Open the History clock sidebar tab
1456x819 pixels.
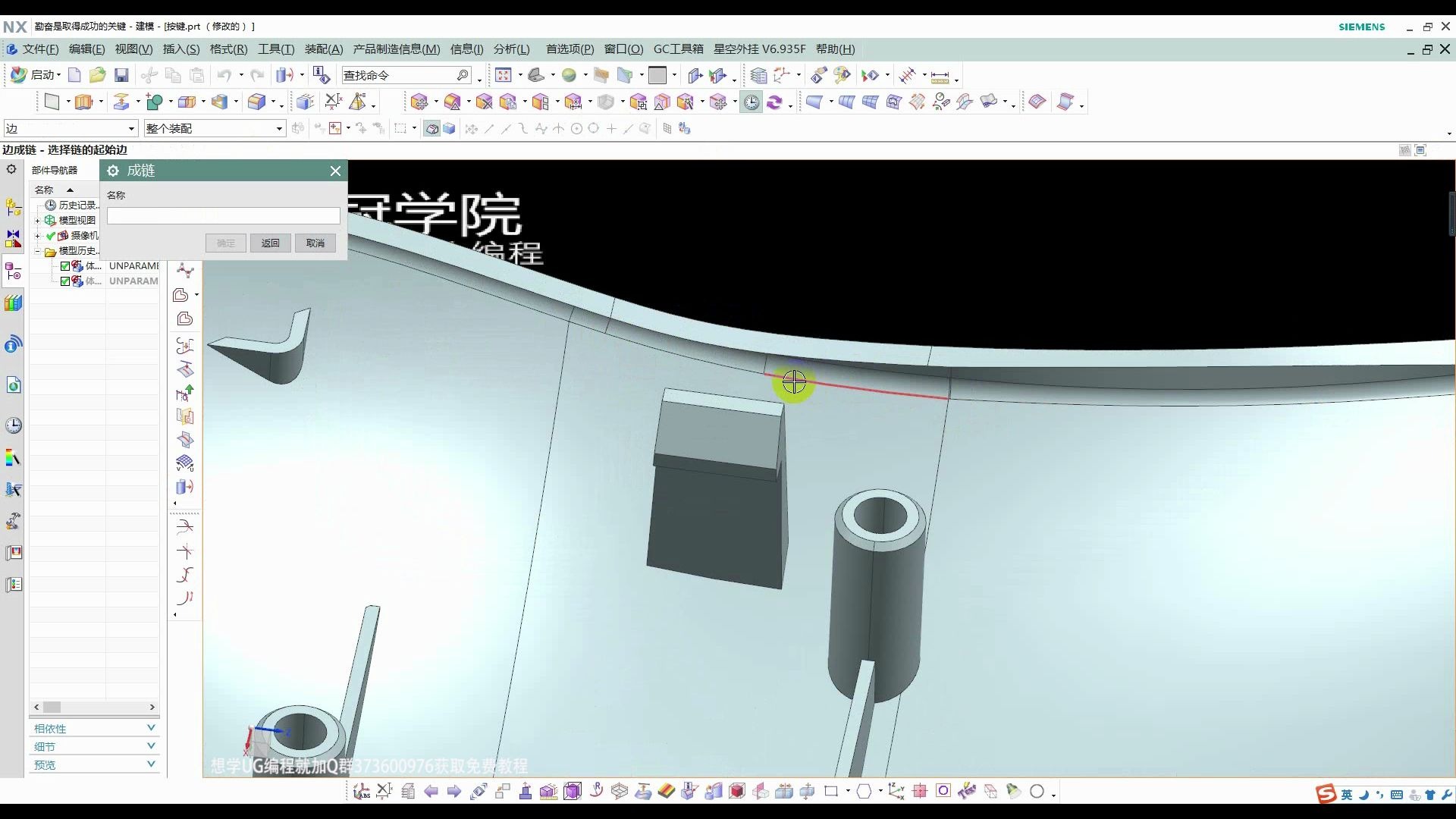pyautogui.click(x=13, y=425)
